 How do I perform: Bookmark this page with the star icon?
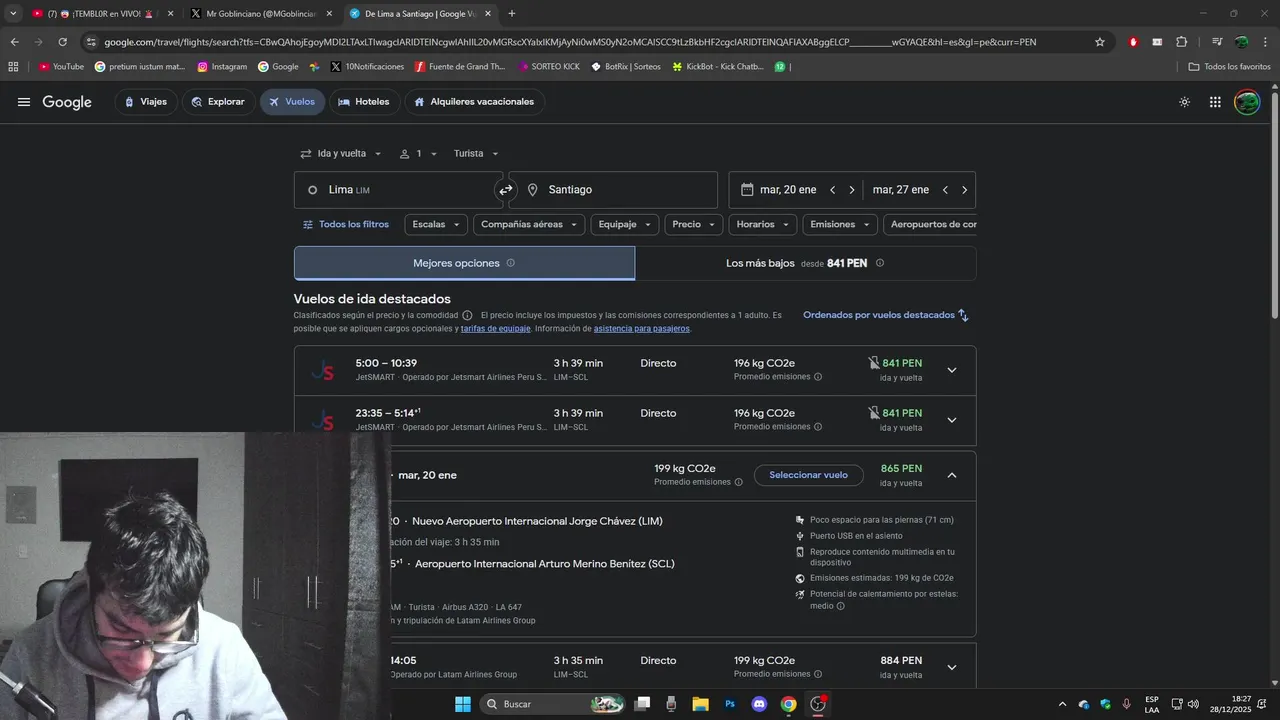1100,42
